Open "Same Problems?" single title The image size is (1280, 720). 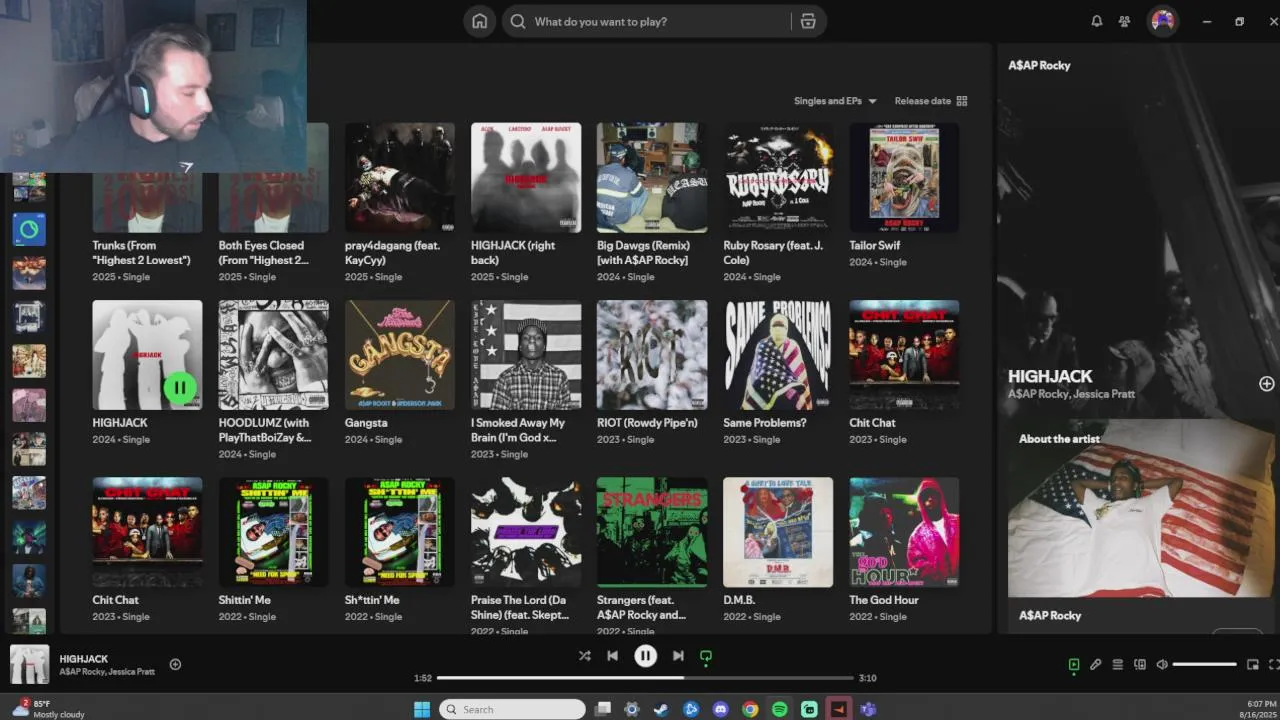pos(765,423)
